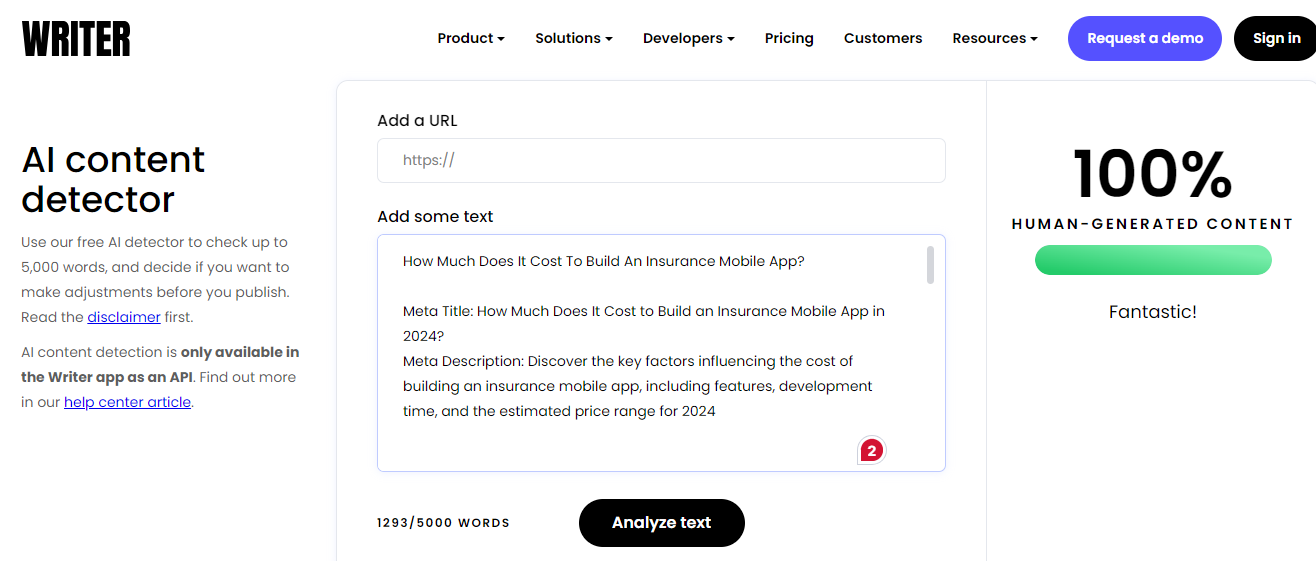This screenshot has height=561, width=1316.
Task: Click the text area vertical scrollbar
Action: [931, 265]
